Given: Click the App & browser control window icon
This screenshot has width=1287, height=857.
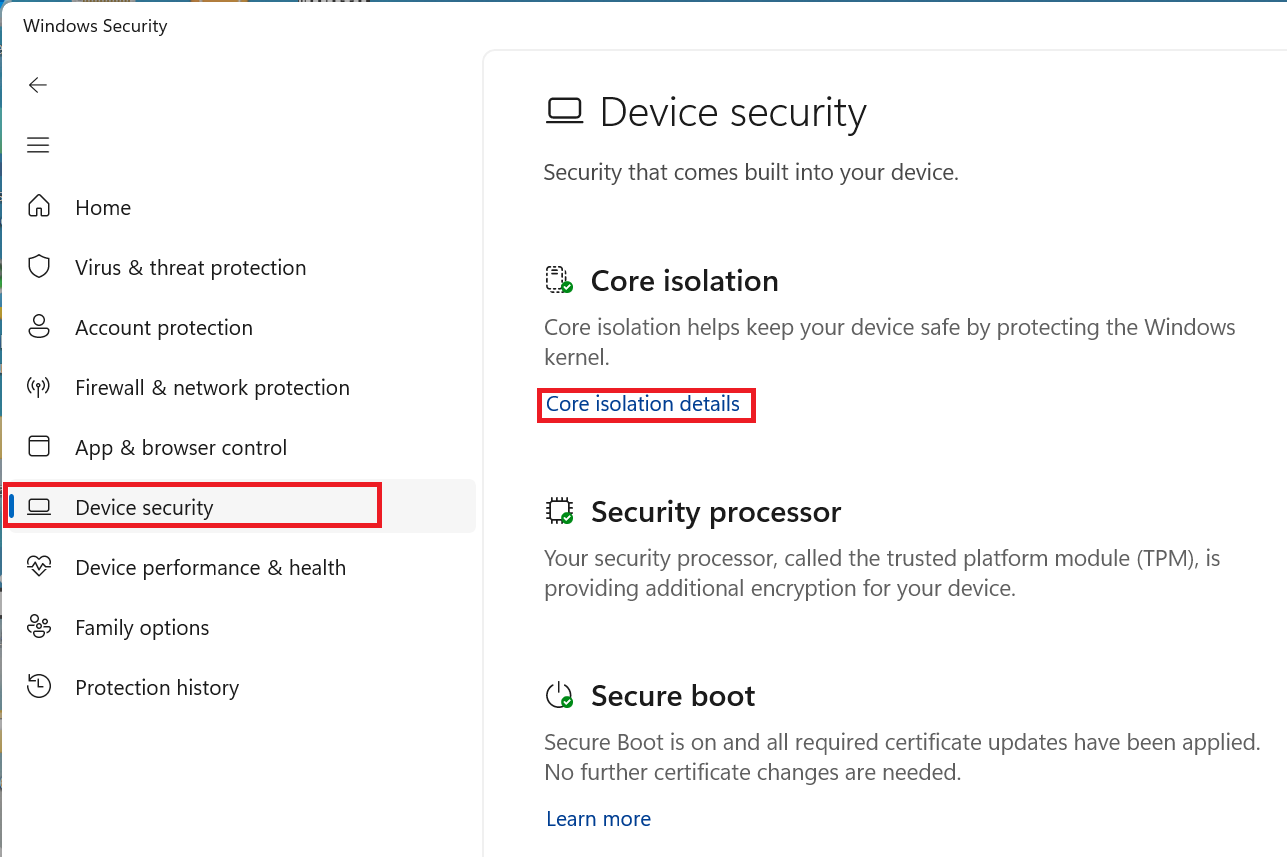Looking at the screenshot, I should pyautogui.click(x=39, y=446).
